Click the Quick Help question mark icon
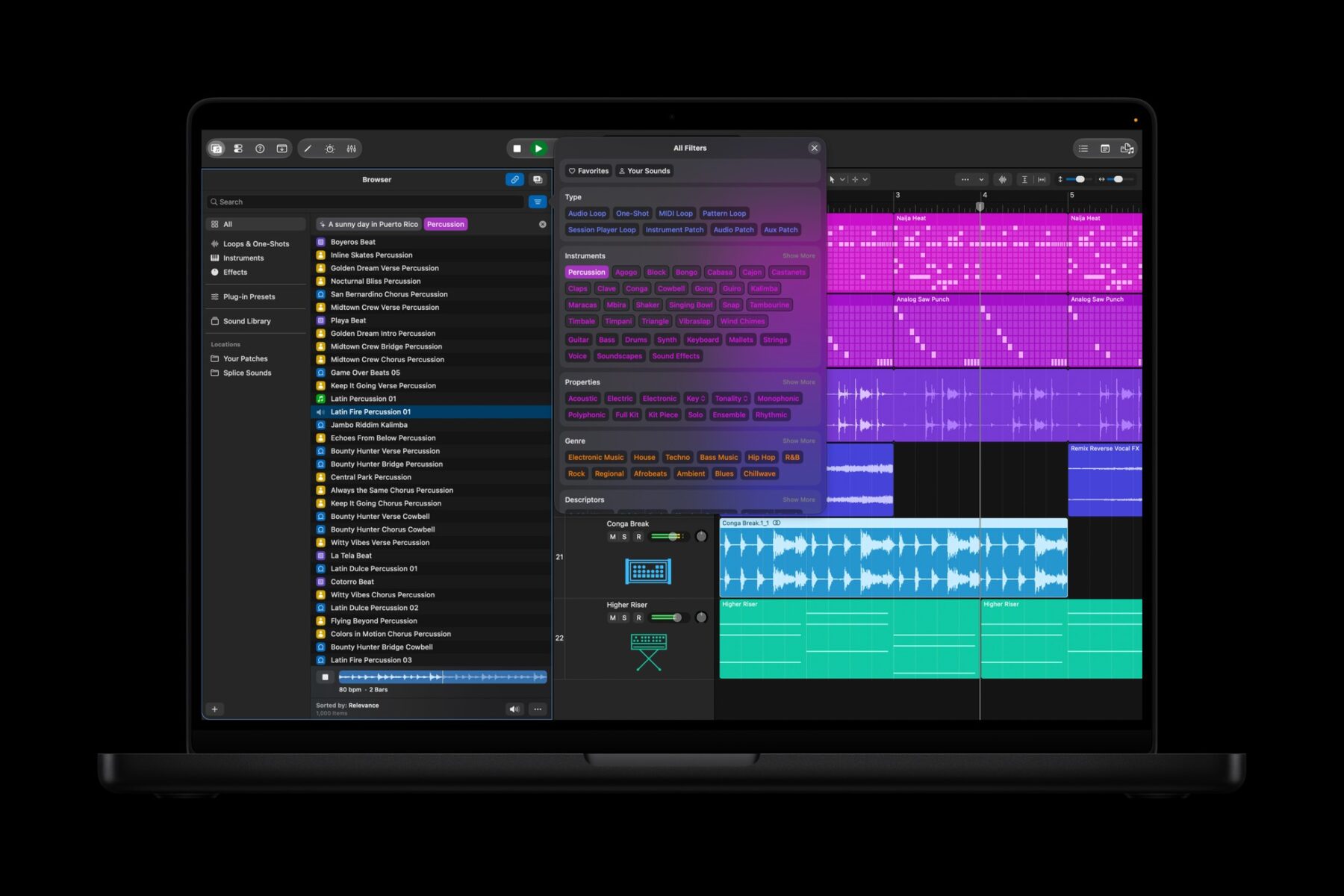This screenshot has width=1344, height=896. click(260, 149)
